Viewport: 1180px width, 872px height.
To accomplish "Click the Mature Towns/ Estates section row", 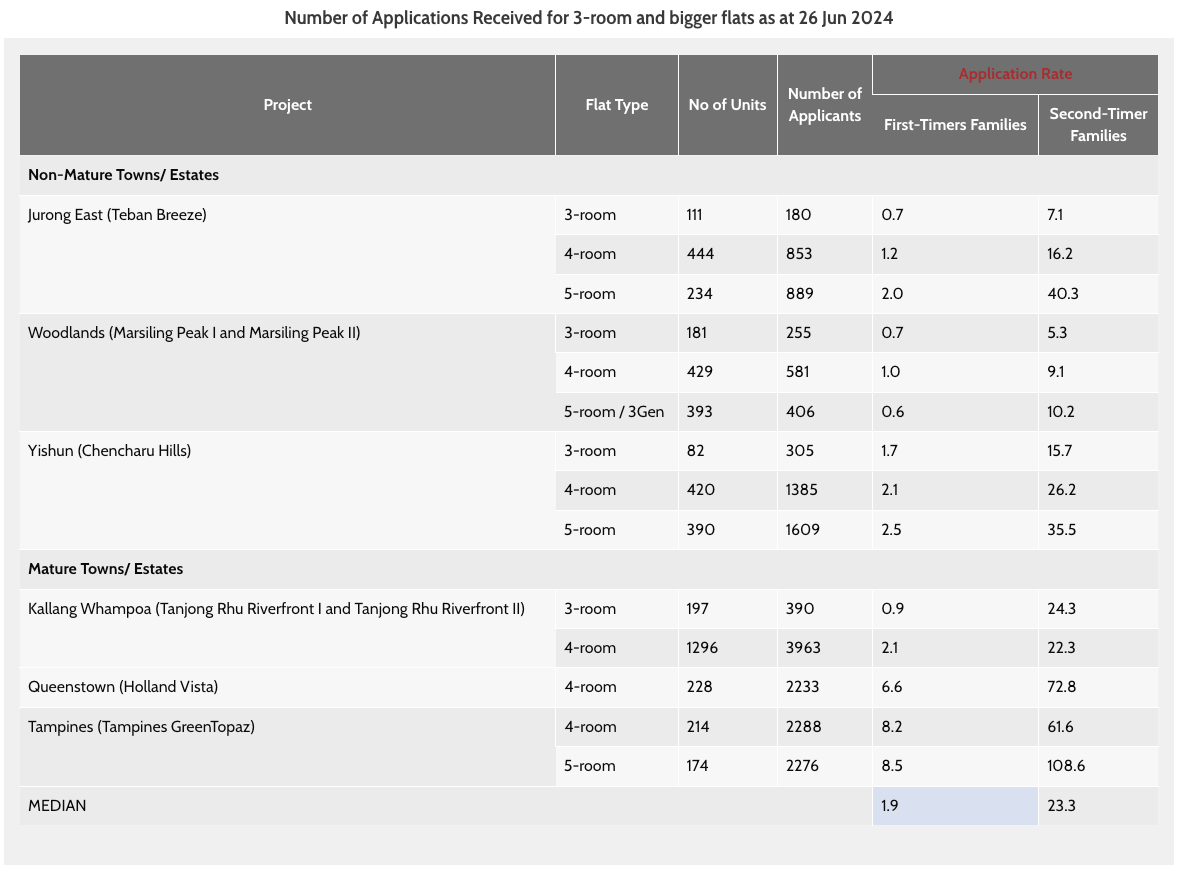I will click(x=588, y=569).
